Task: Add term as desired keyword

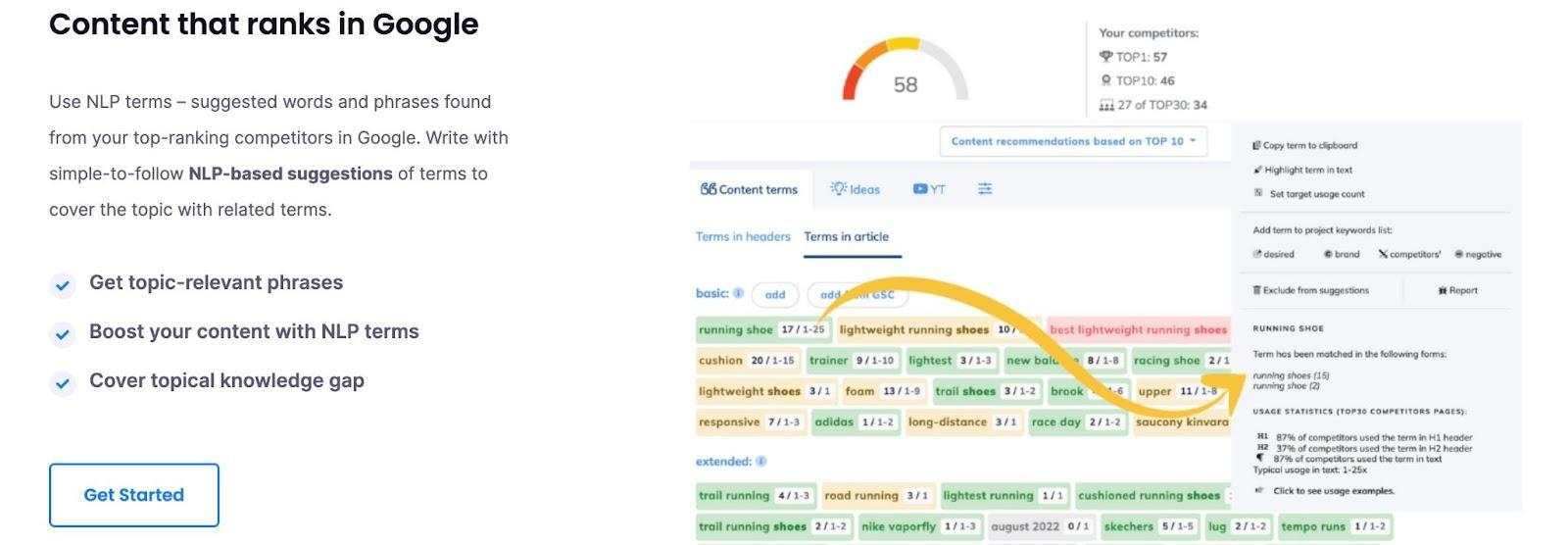Action: click(x=1273, y=254)
